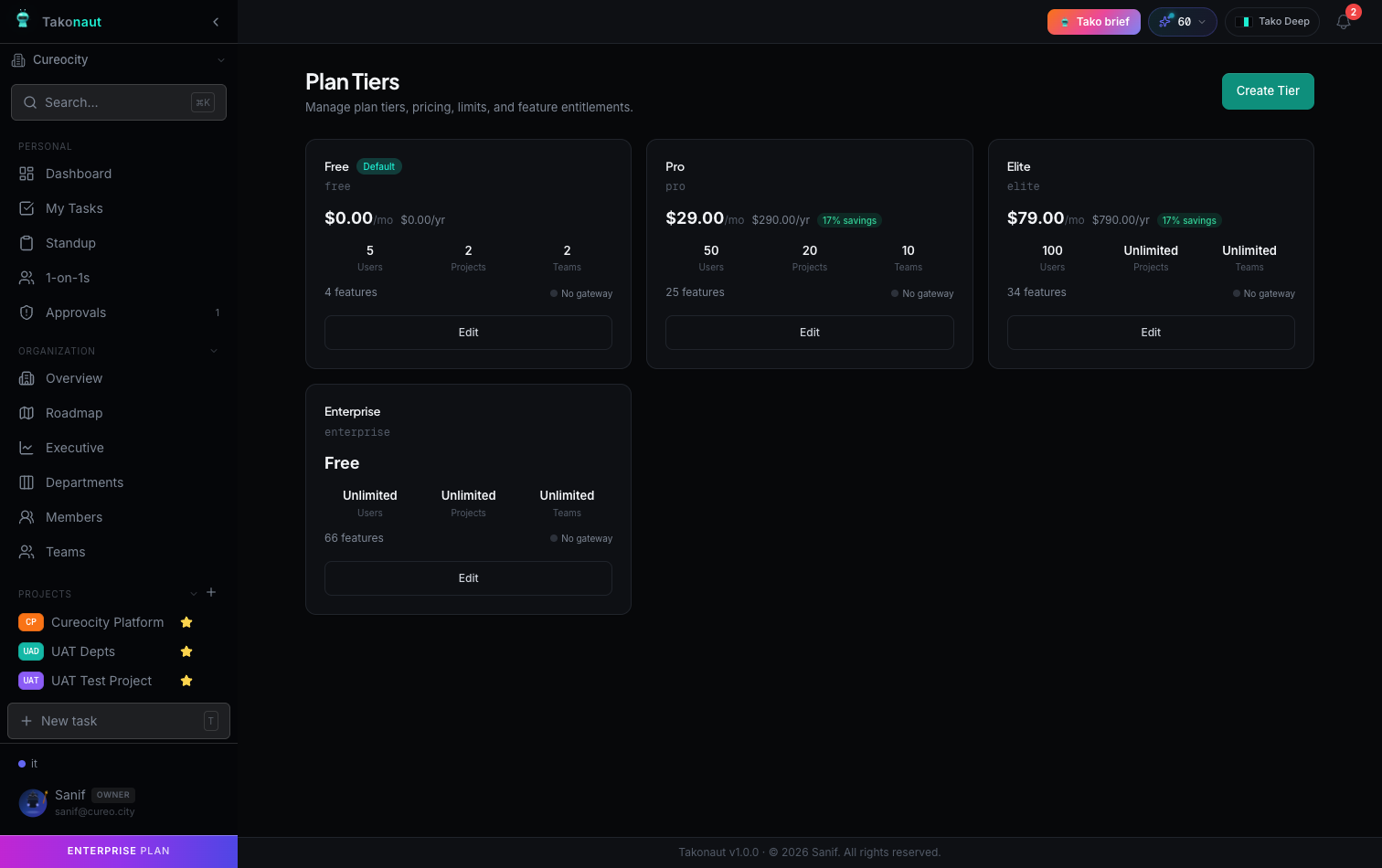Open the Tako Deep mode selector
1382x868 pixels.
1272,22
